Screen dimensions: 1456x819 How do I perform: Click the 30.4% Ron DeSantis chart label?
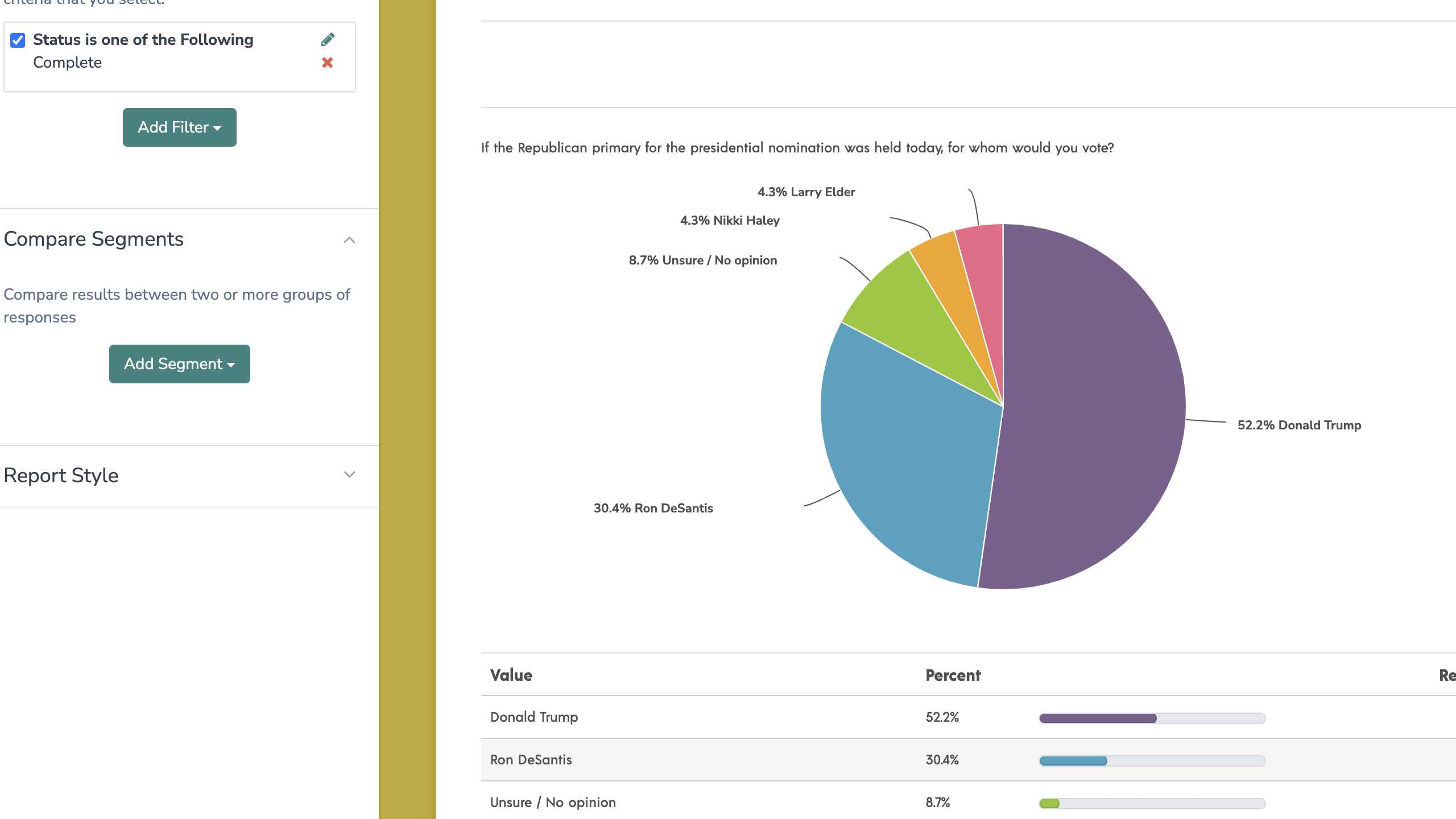pos(653,508)
